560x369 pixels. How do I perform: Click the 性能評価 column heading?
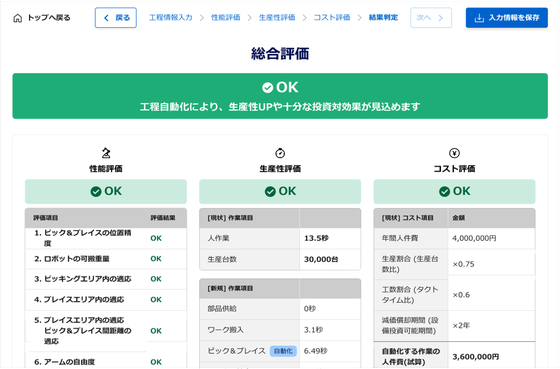click(x=106, y=169)
